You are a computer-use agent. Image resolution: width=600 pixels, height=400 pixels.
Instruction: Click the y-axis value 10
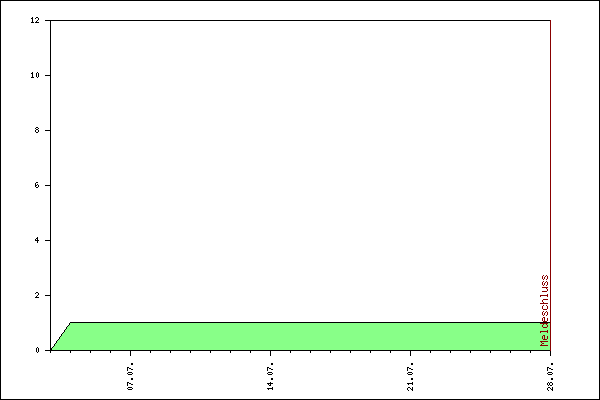pyautogui.click(x=35, y=75)
